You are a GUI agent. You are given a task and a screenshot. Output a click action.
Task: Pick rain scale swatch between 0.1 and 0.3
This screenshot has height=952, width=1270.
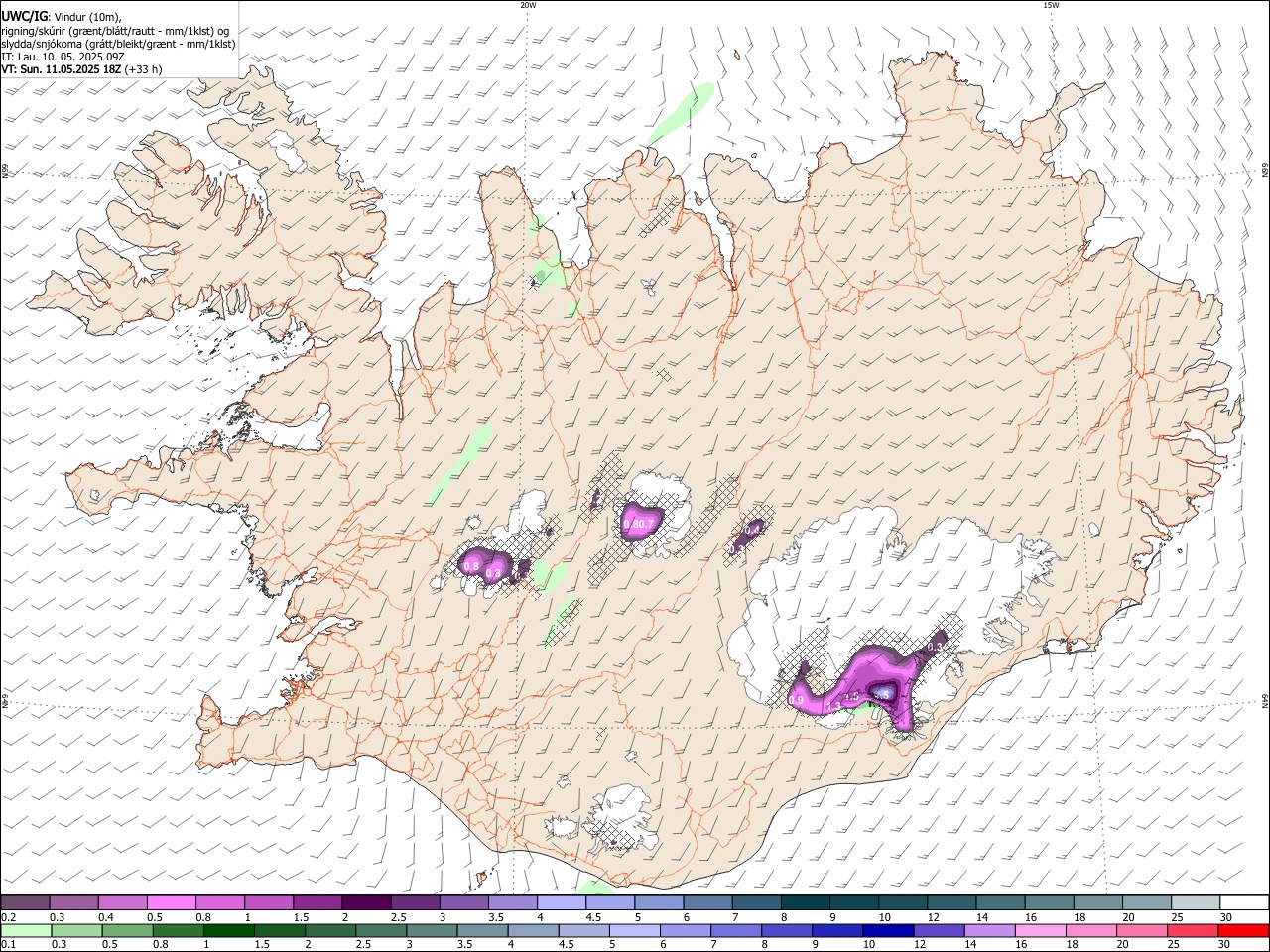[25, 931]
